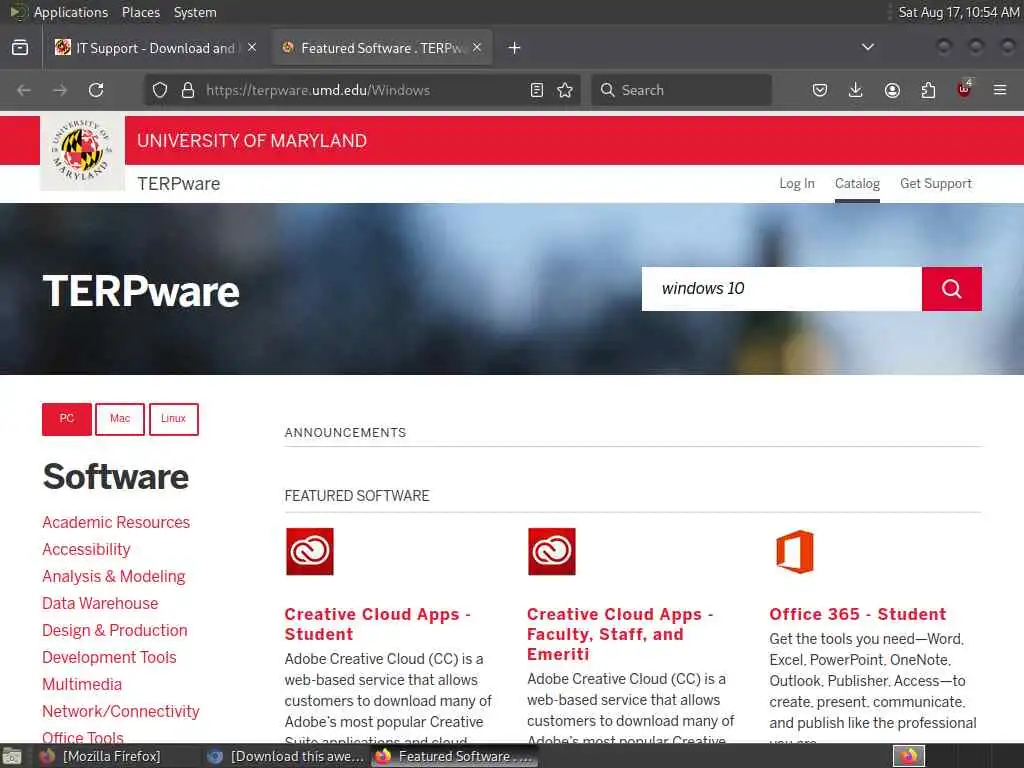The image size is (1024, 768).
Task: Open the Firefox account icon
Action: point(892,90)
